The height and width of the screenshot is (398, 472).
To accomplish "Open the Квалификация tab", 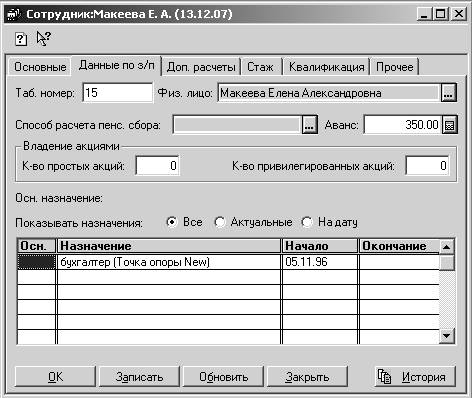I will point(326,67).
